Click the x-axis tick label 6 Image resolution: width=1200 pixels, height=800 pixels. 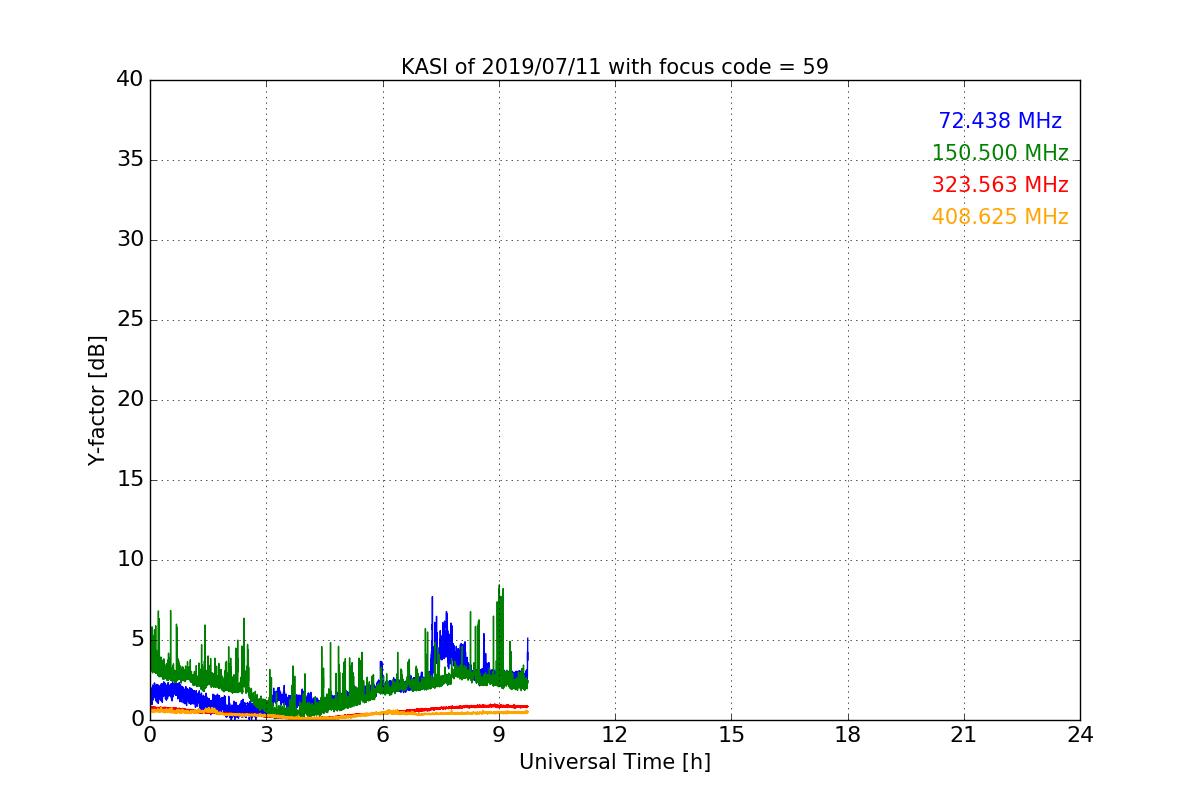click(x=382, y=734)
